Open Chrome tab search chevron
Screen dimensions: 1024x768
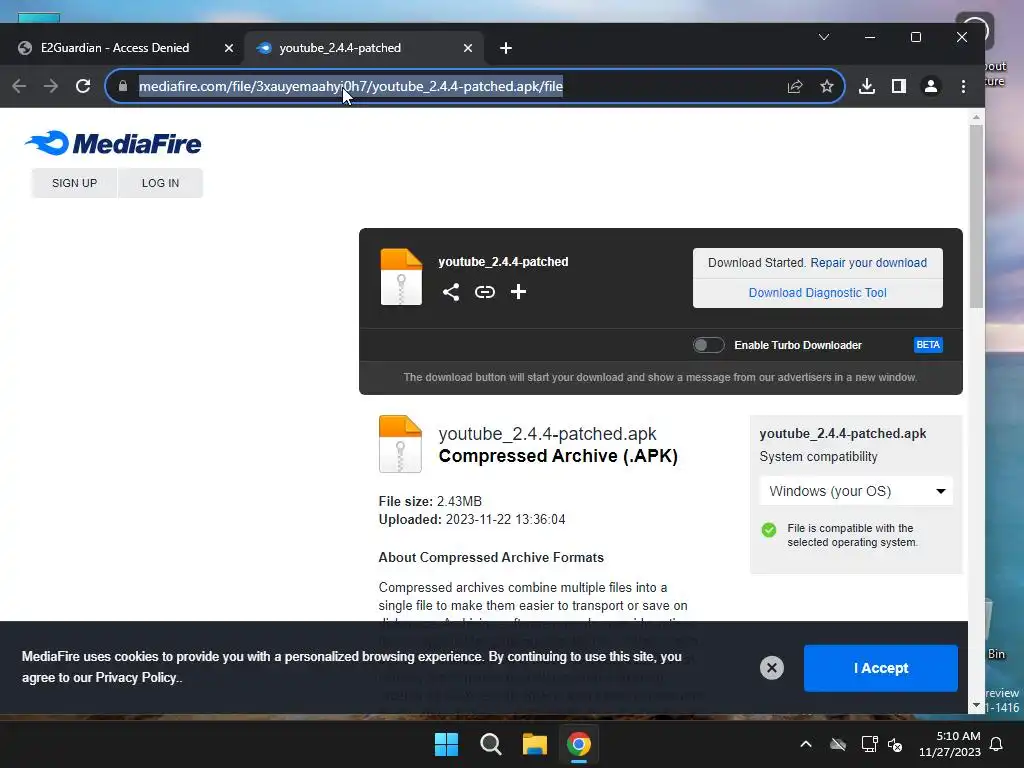coord(824,37)
